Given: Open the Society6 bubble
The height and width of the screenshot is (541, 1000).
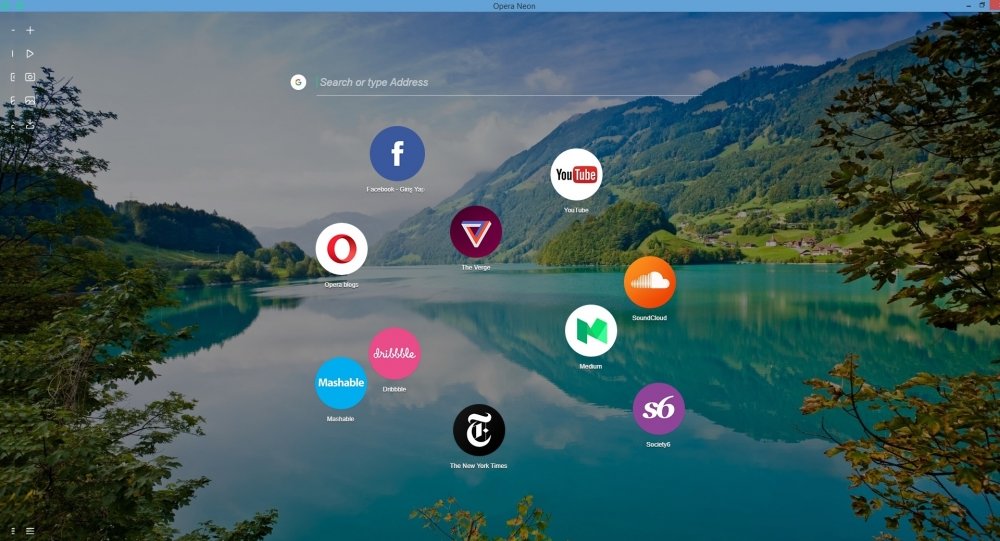Looking at the screenshot, I should [658, 408].
